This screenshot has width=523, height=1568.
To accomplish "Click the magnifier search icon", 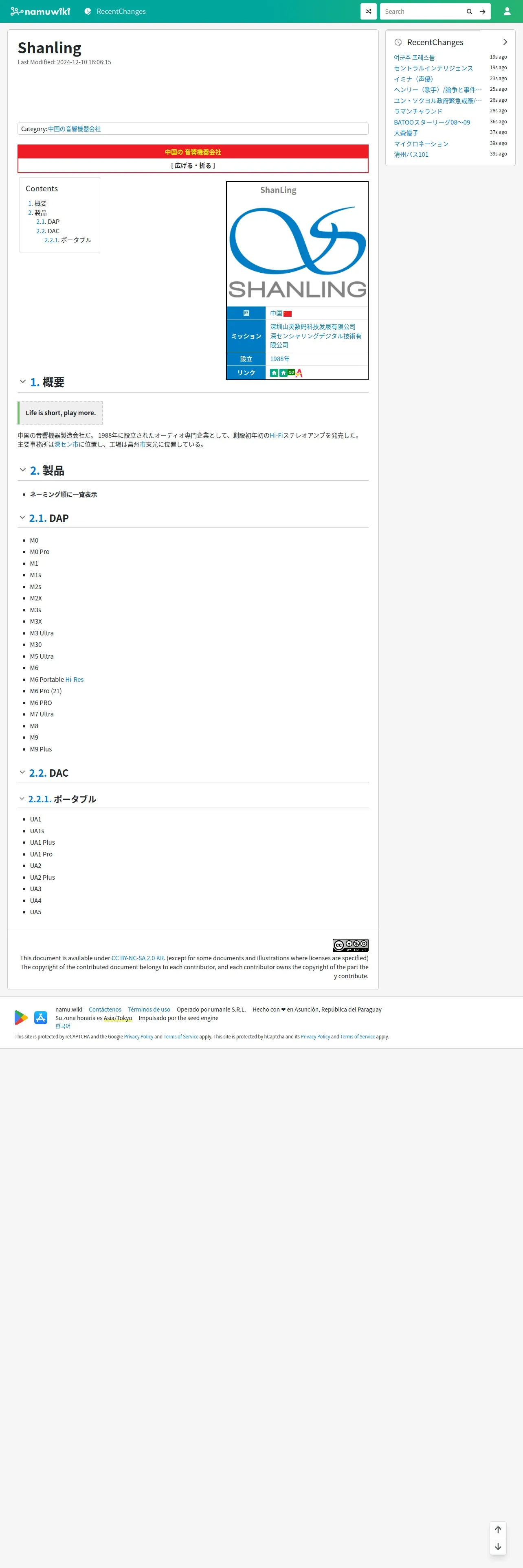I will (469, 11).
